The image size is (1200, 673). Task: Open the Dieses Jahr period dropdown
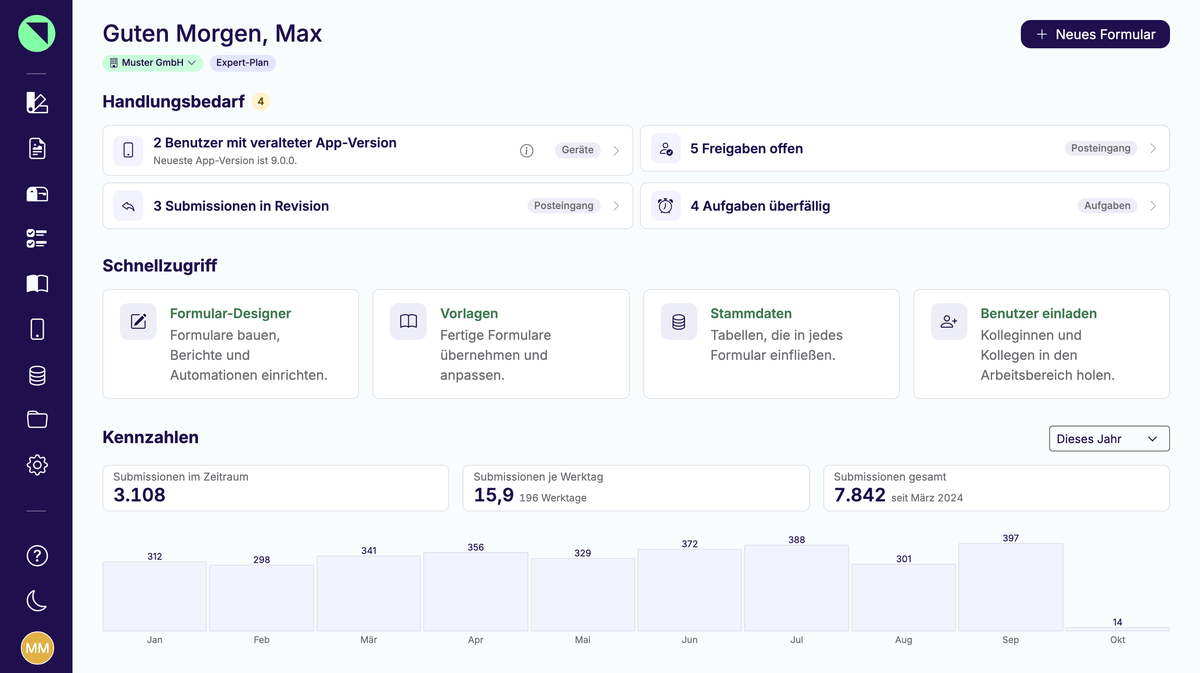pyautogui.click(x=1109, y=439)
